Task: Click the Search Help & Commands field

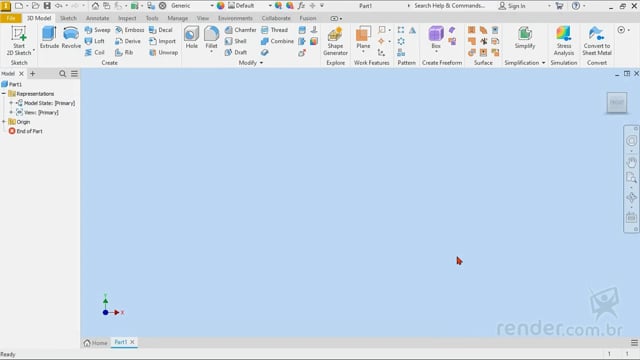Action: click(x=449, y=6)
